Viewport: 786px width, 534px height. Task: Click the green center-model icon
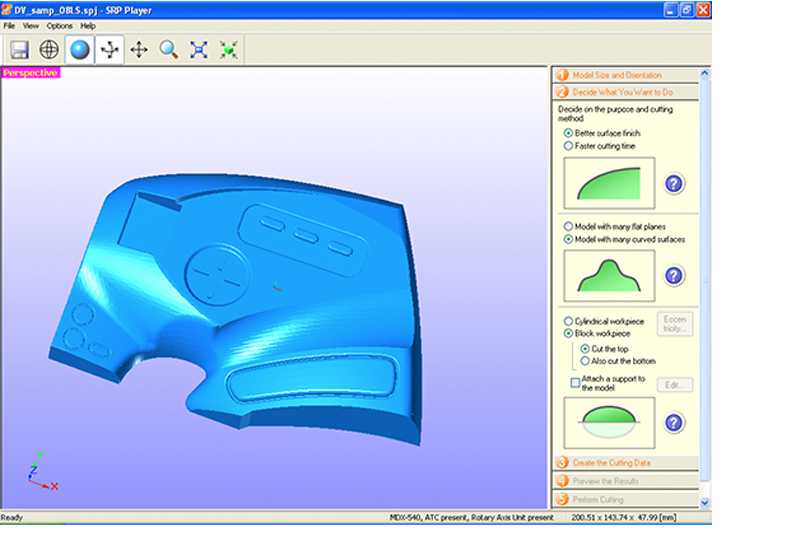coord(229,49)
